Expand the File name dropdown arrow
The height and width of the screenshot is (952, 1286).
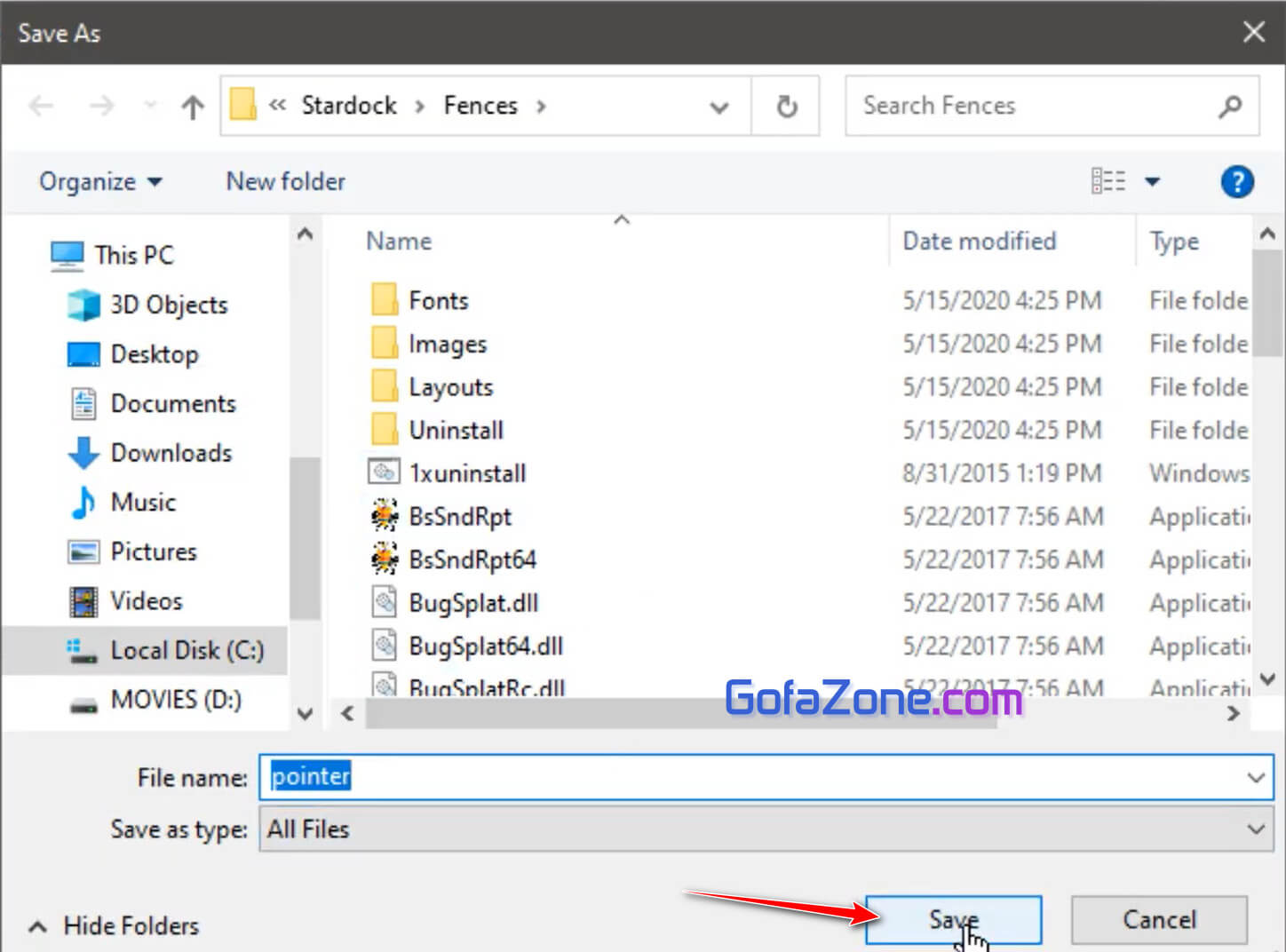1255,778
